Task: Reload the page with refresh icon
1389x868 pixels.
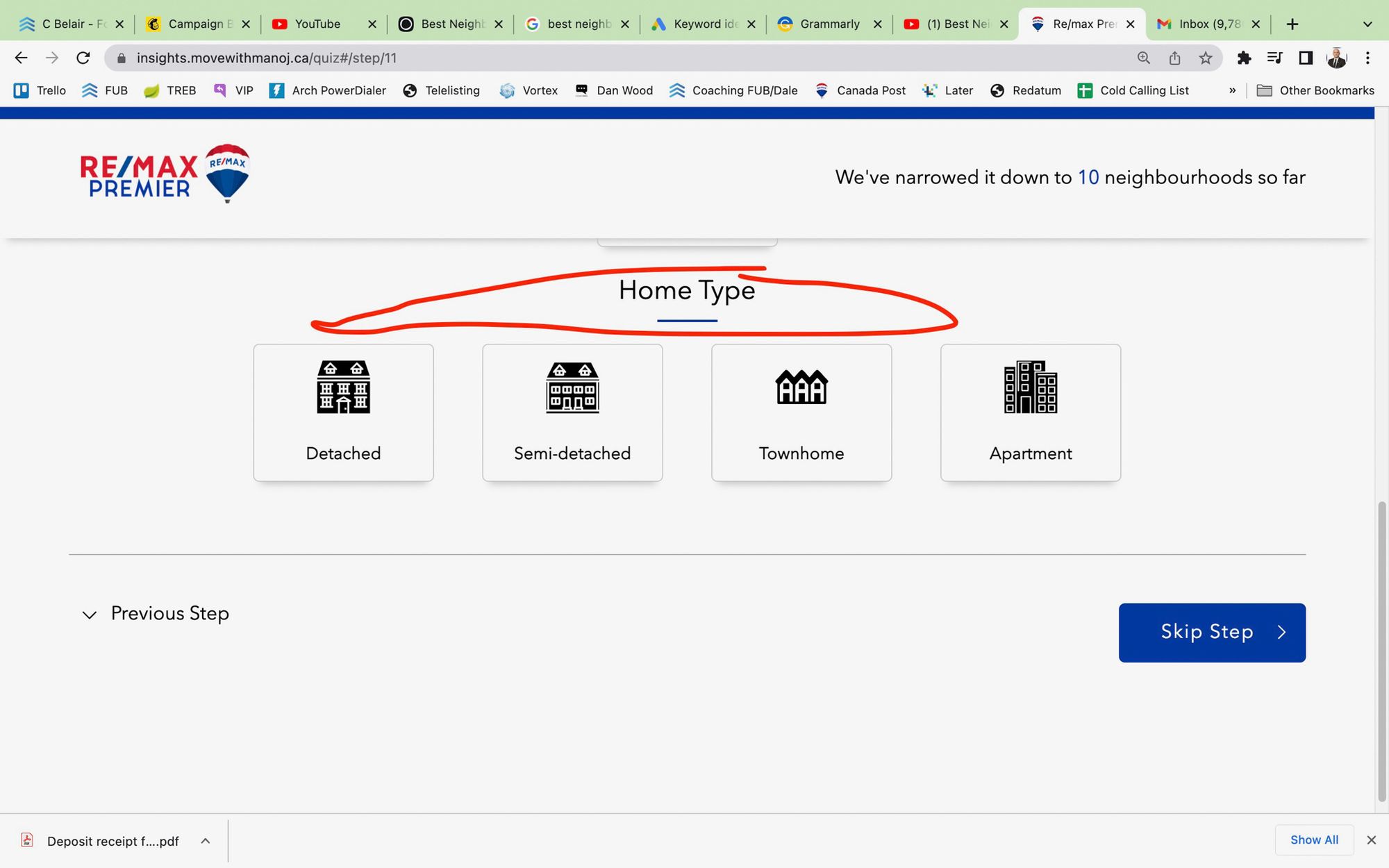Action: [x=83, y=58]
